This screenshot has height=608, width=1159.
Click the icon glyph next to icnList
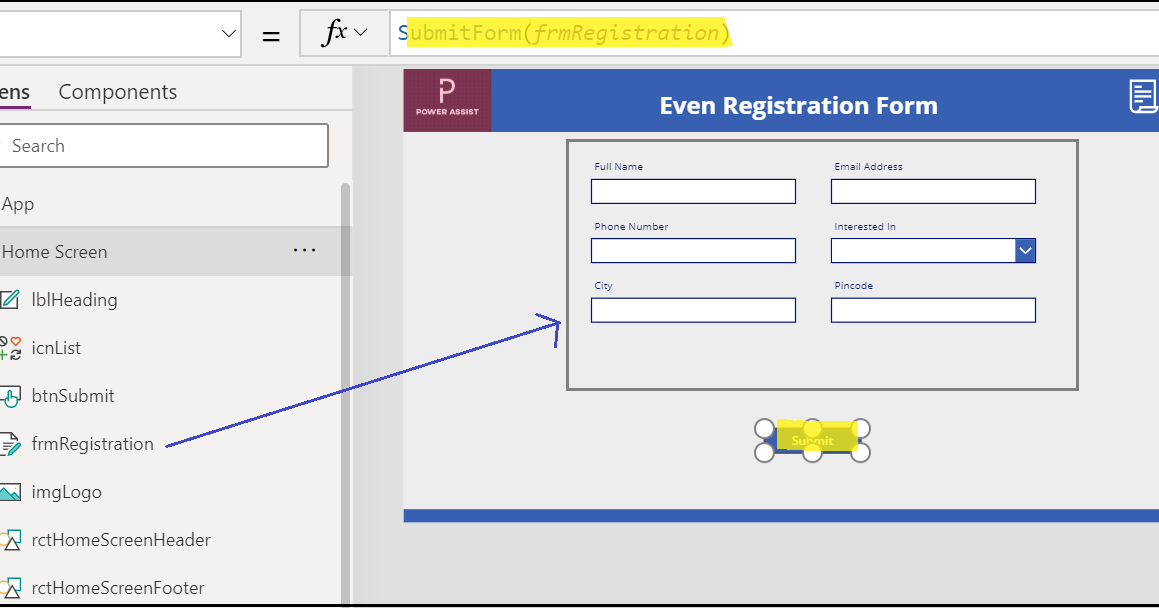point(11,347)
